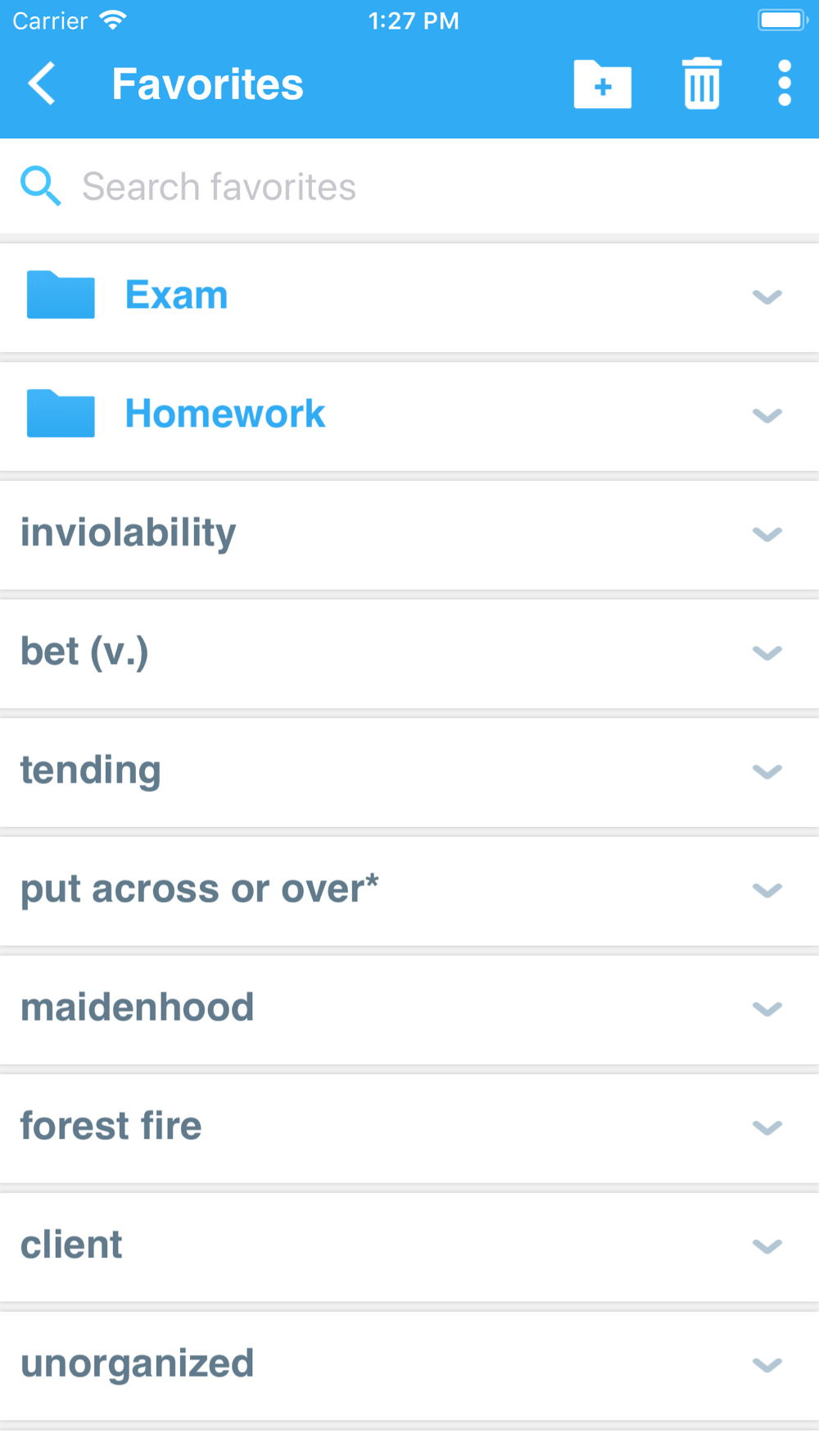This screenshot has width=819, height=1456.
Task: Expand the inviolability entry chevron
Action: 767,534
